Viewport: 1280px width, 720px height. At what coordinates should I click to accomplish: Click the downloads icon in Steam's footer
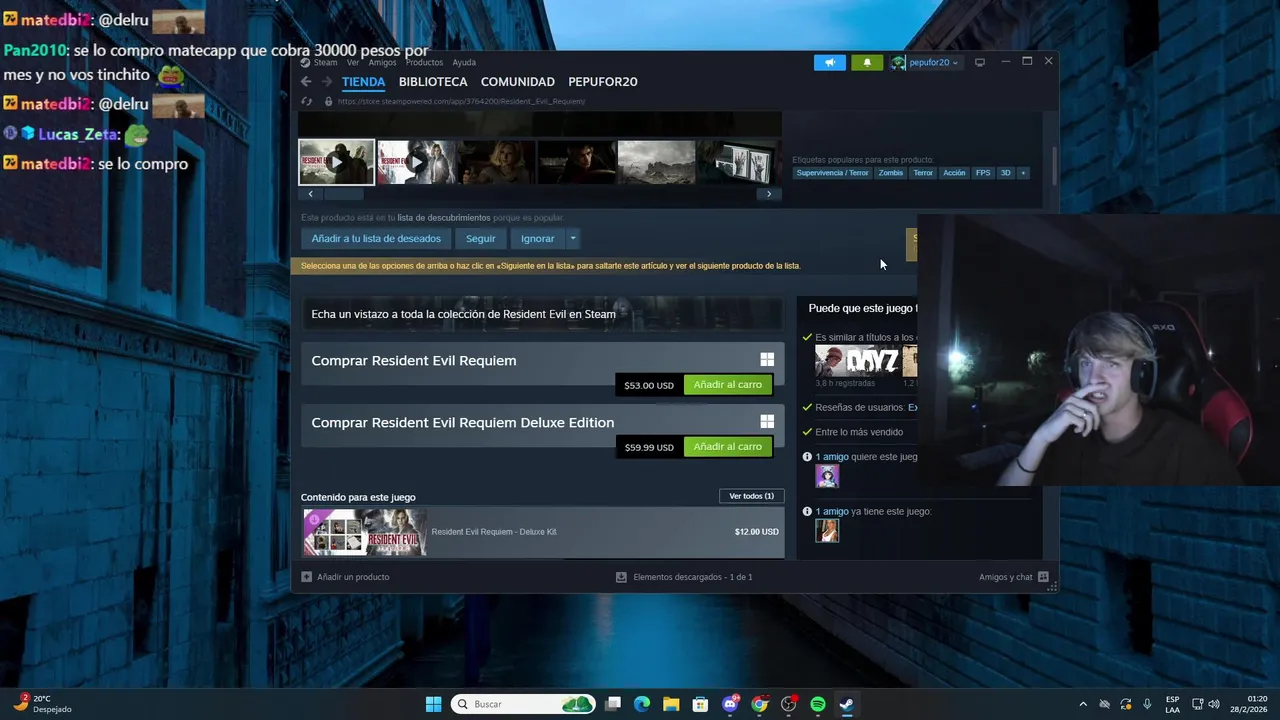(x=621, y=577)
